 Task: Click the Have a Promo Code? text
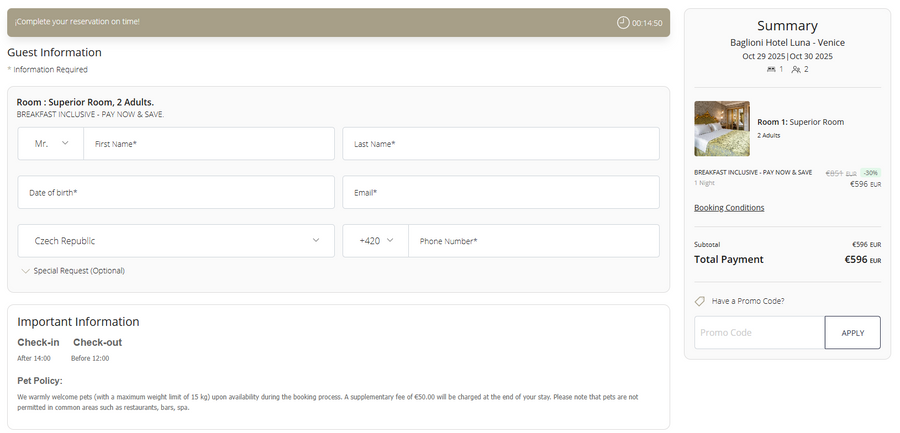click(x=747, y=301)
